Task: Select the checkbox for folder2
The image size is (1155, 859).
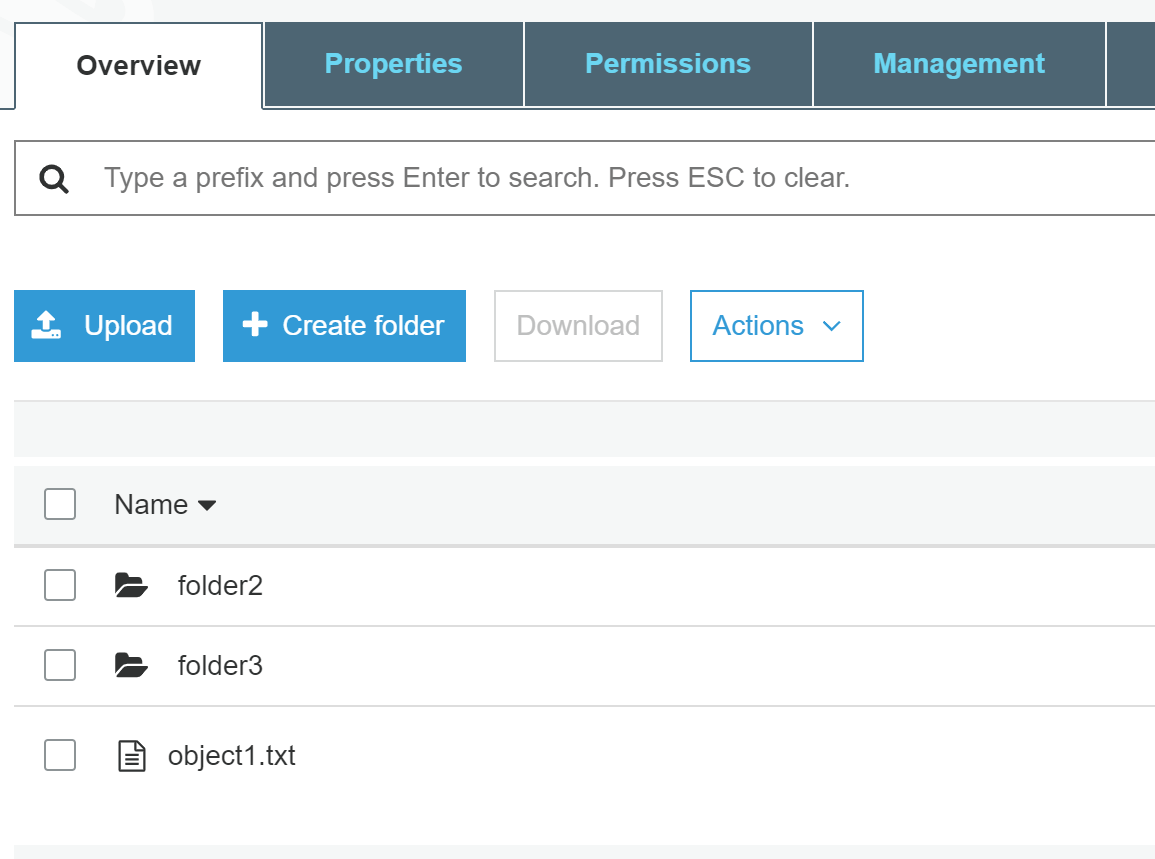Action: (60, 585)
